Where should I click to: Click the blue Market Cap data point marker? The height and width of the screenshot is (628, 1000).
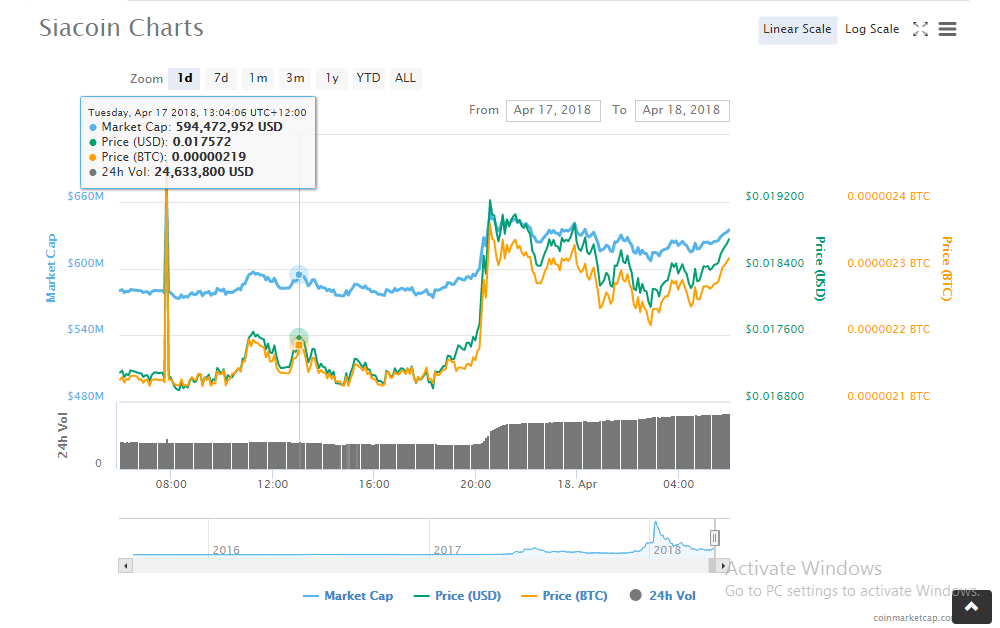(x=298, y=275)
